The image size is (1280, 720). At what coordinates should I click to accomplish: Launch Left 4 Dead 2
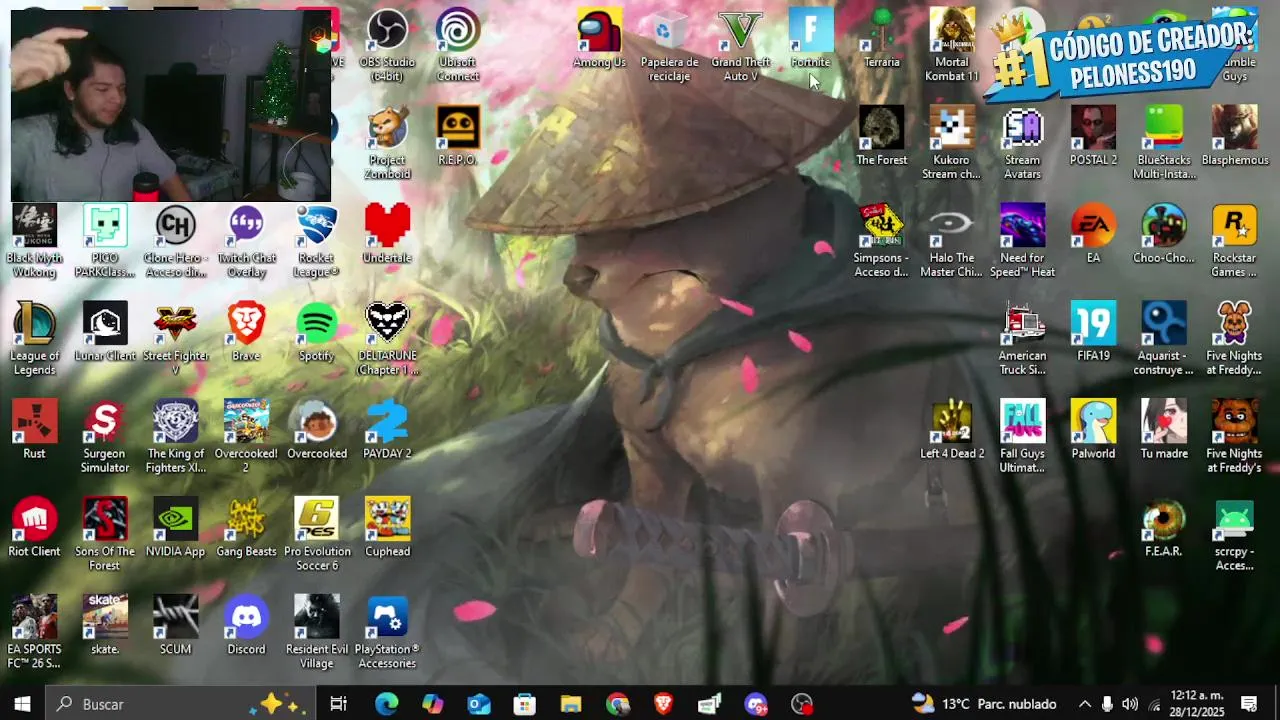952,431
